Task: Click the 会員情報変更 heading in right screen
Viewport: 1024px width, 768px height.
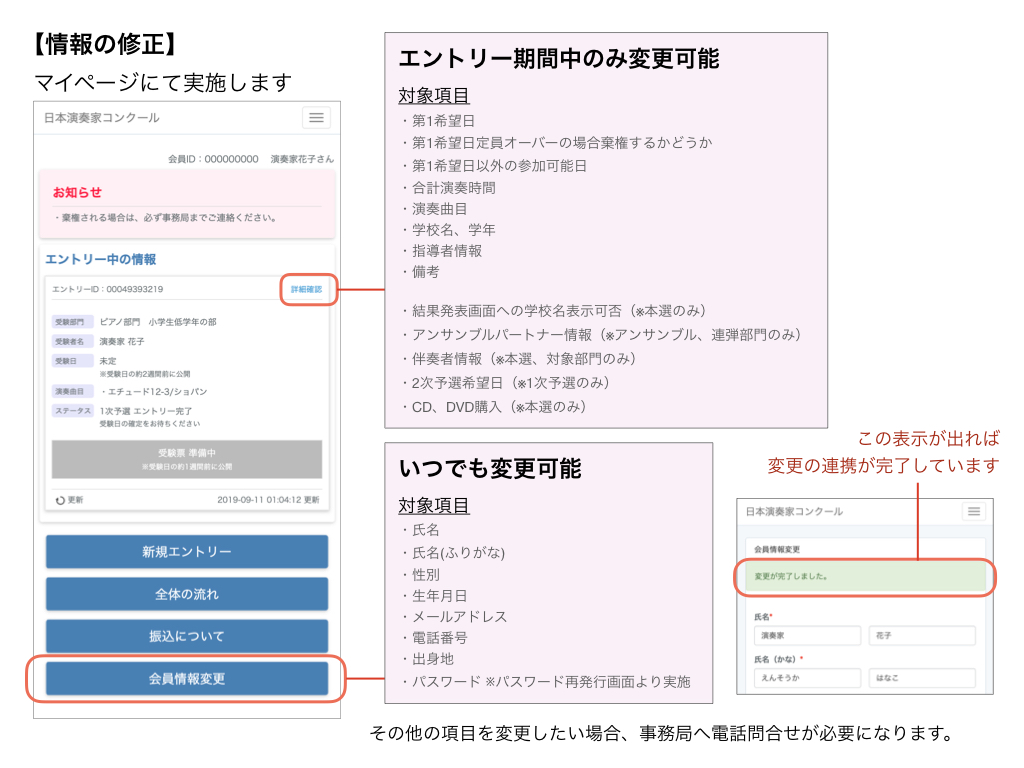Action: pyautogui.click(x=776, y=549)
